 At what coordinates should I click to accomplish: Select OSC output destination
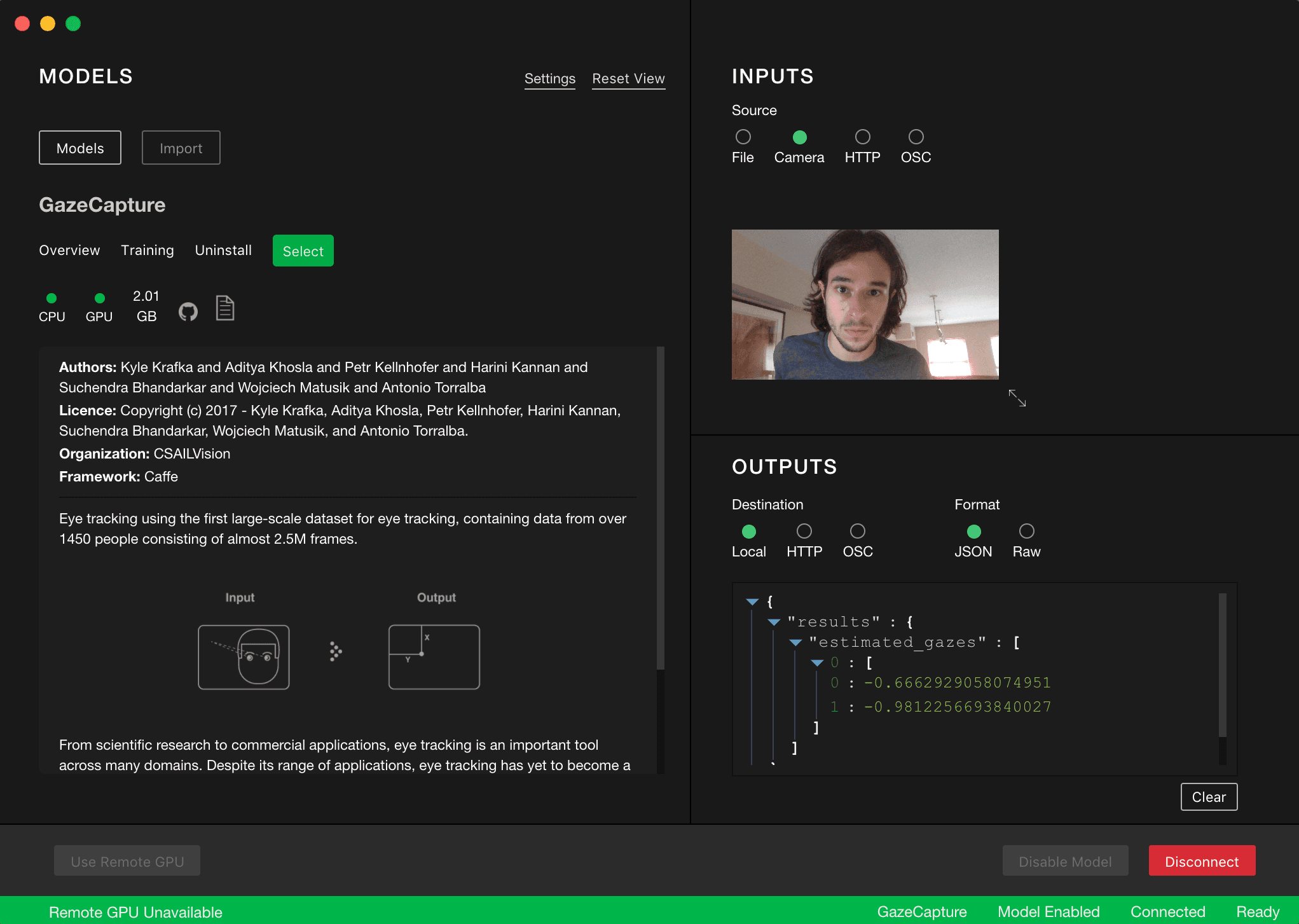(x=857, y=531)
